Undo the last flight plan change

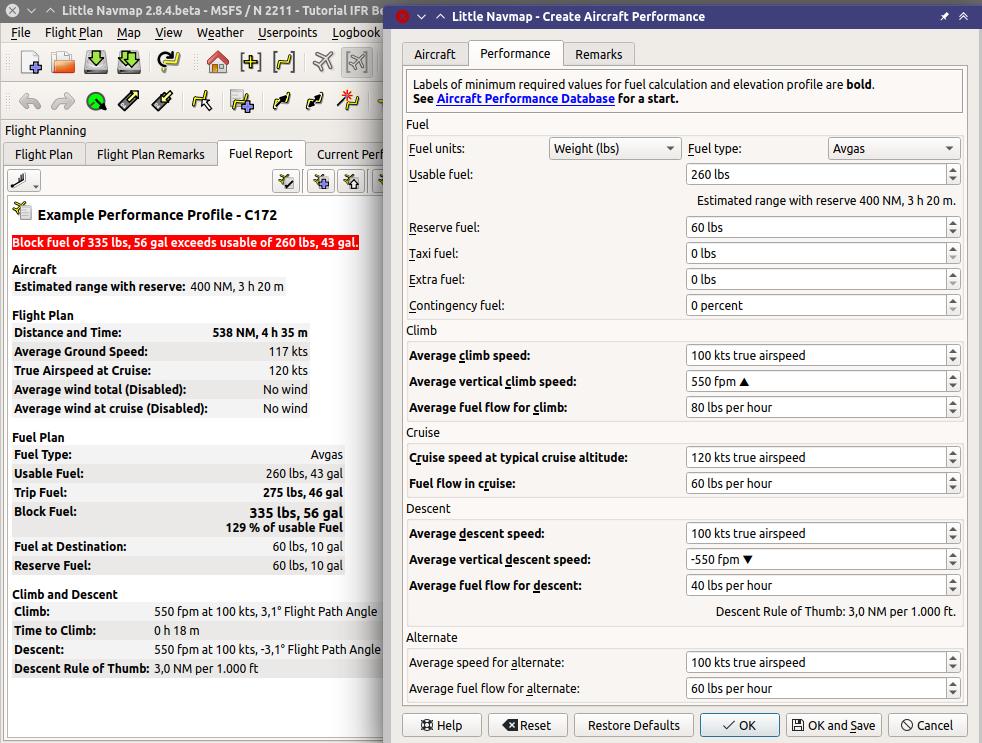(x=30, y=101)
